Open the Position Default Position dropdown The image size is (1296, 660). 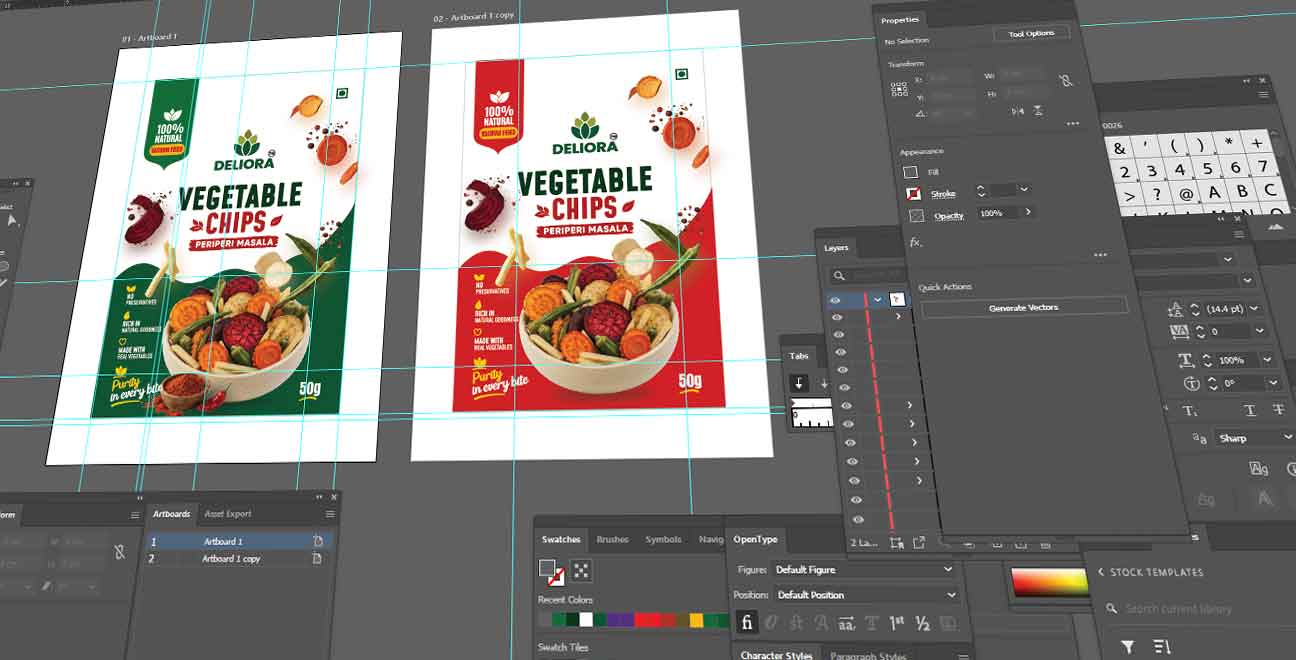pyautogui.click(x=866, y=594)
